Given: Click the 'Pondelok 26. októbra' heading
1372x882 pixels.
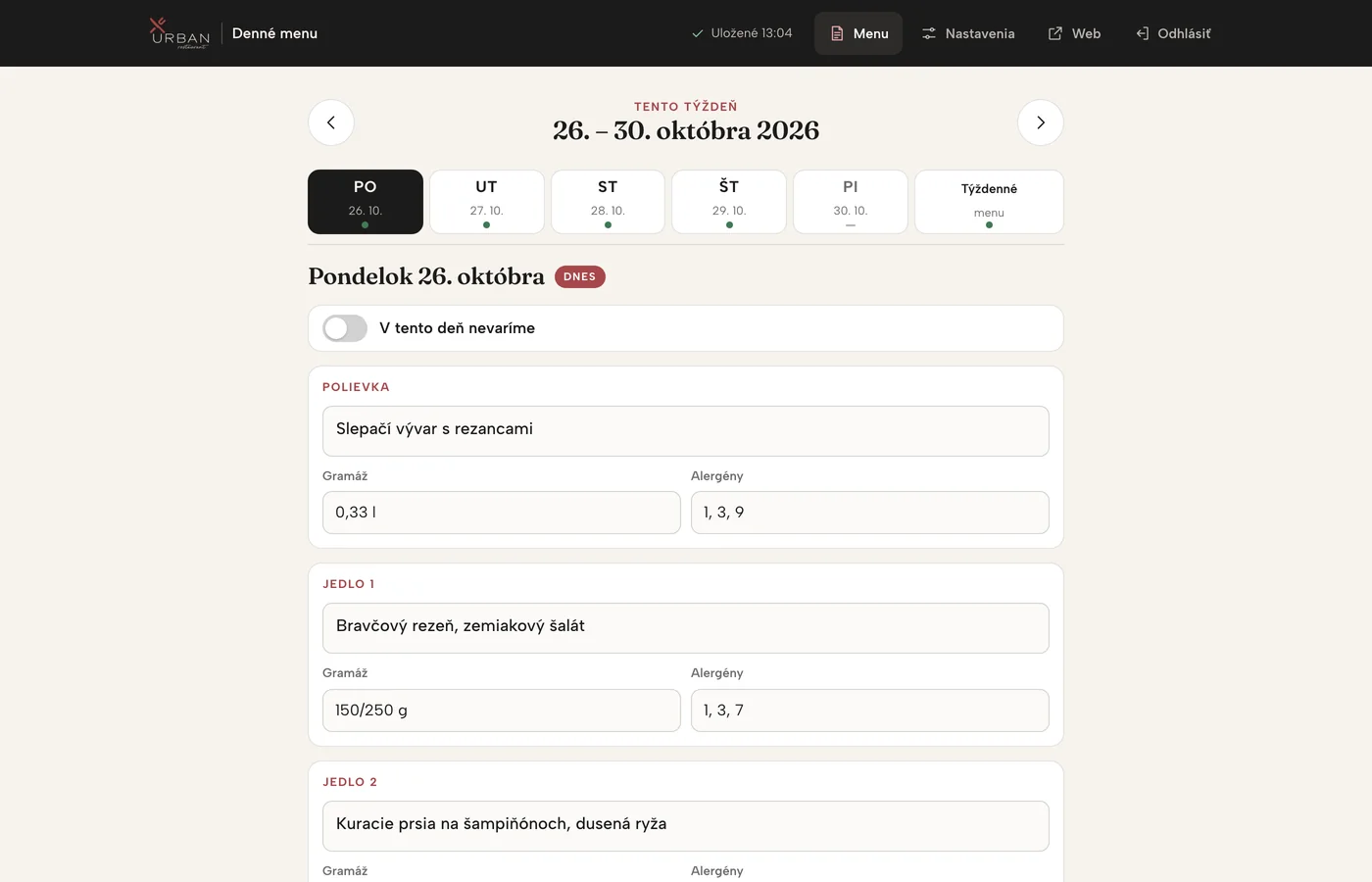Looking at the screenshot, I should pos(426,276).
